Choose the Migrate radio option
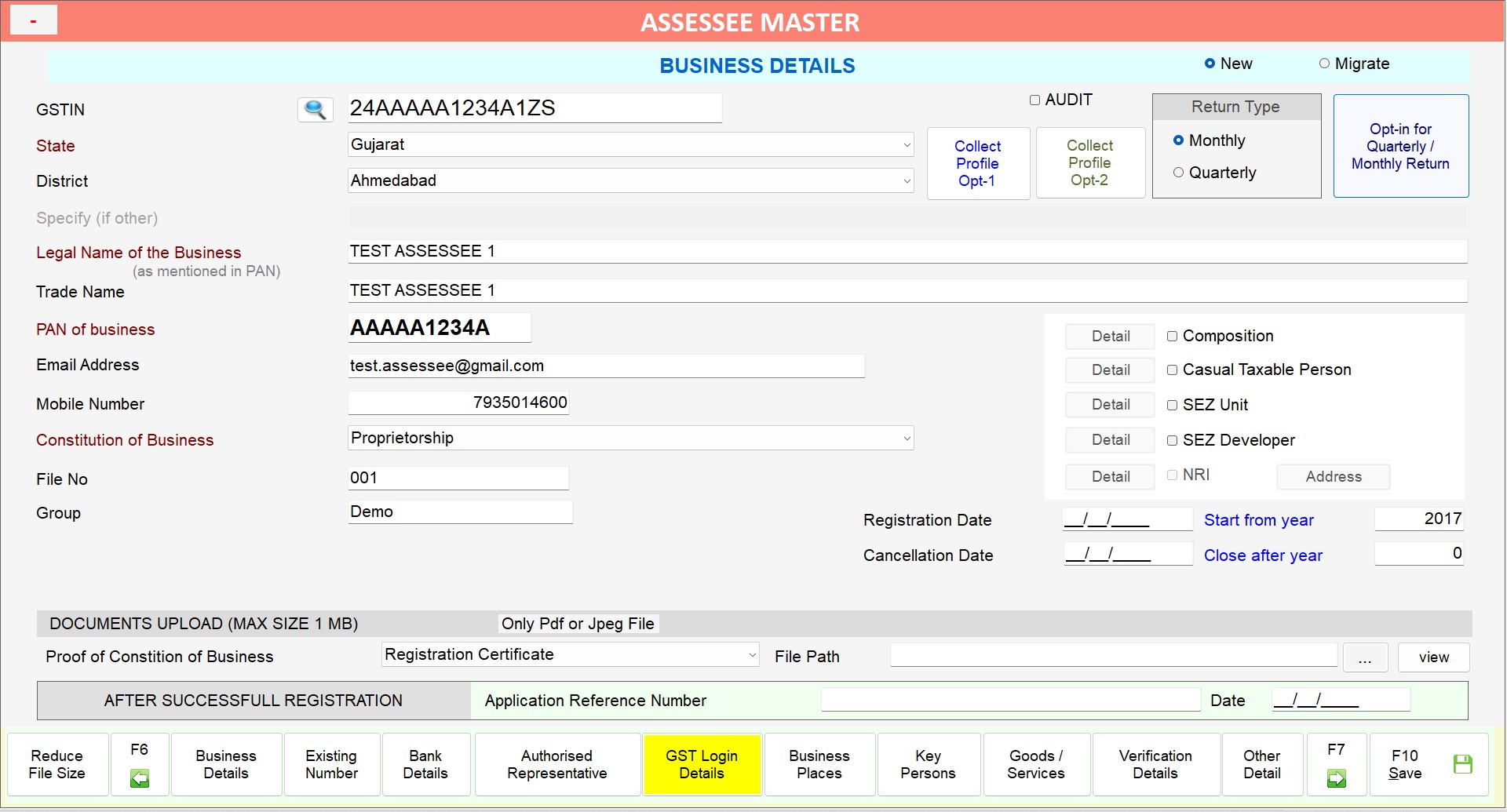Viewport: 1507px width, 812px height. [1324, 64]
